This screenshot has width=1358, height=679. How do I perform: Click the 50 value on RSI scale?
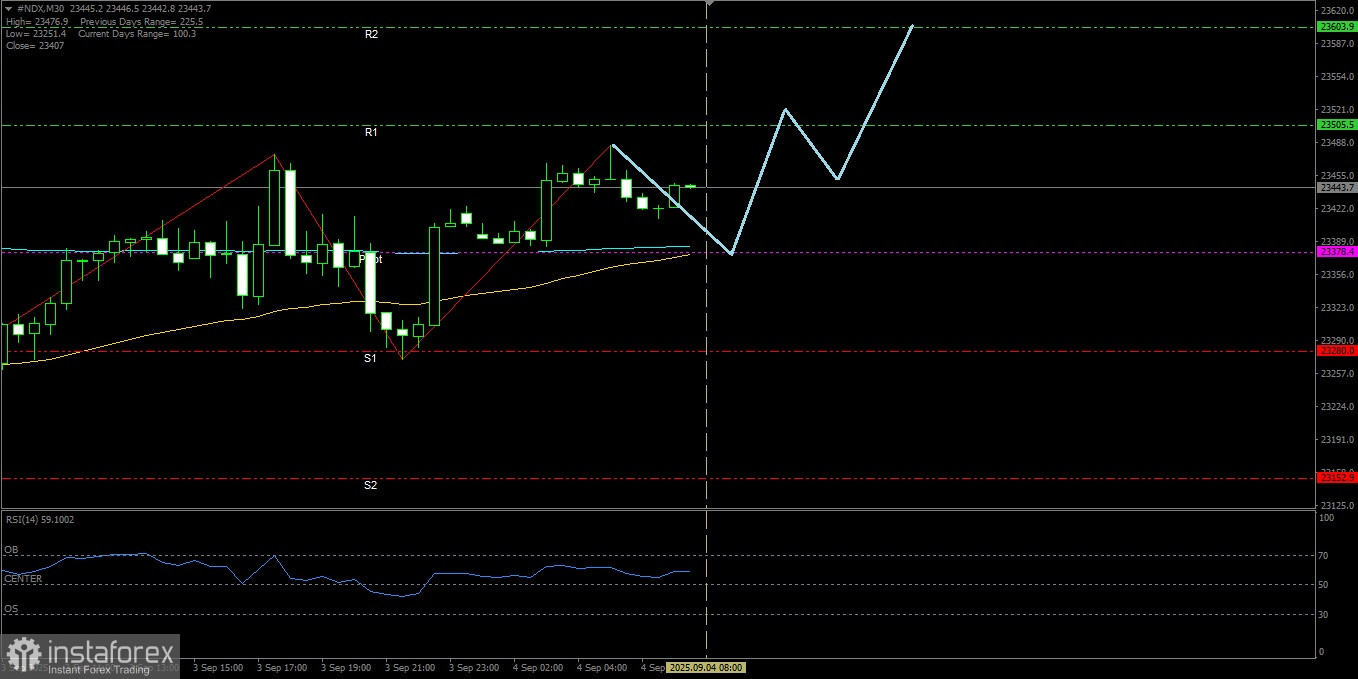(x=1325, y=584)
